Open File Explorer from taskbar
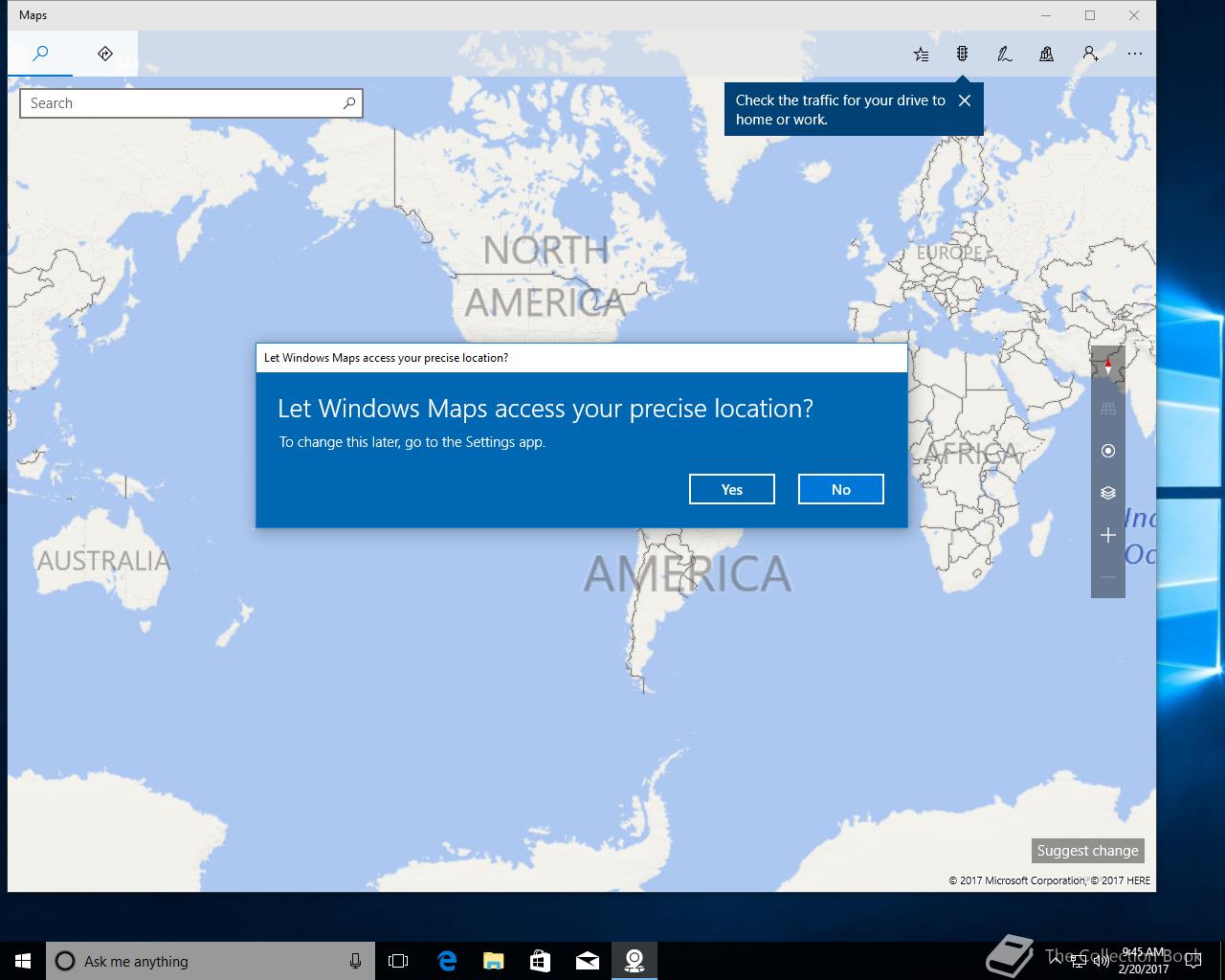Viewport: 1225px width, 980px height. [494, 961]
